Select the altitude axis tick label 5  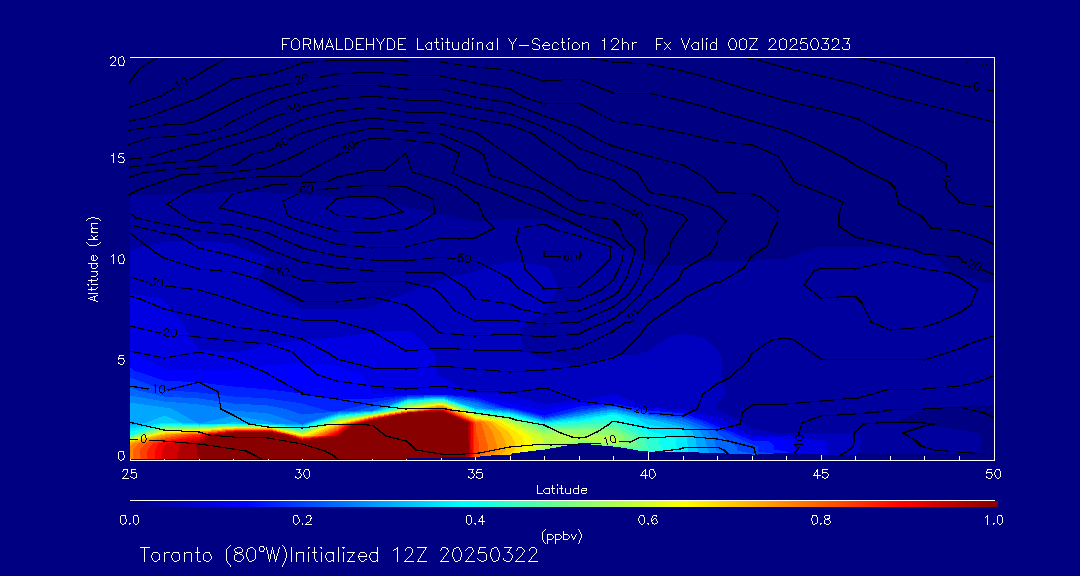click(x=121, y=360)
